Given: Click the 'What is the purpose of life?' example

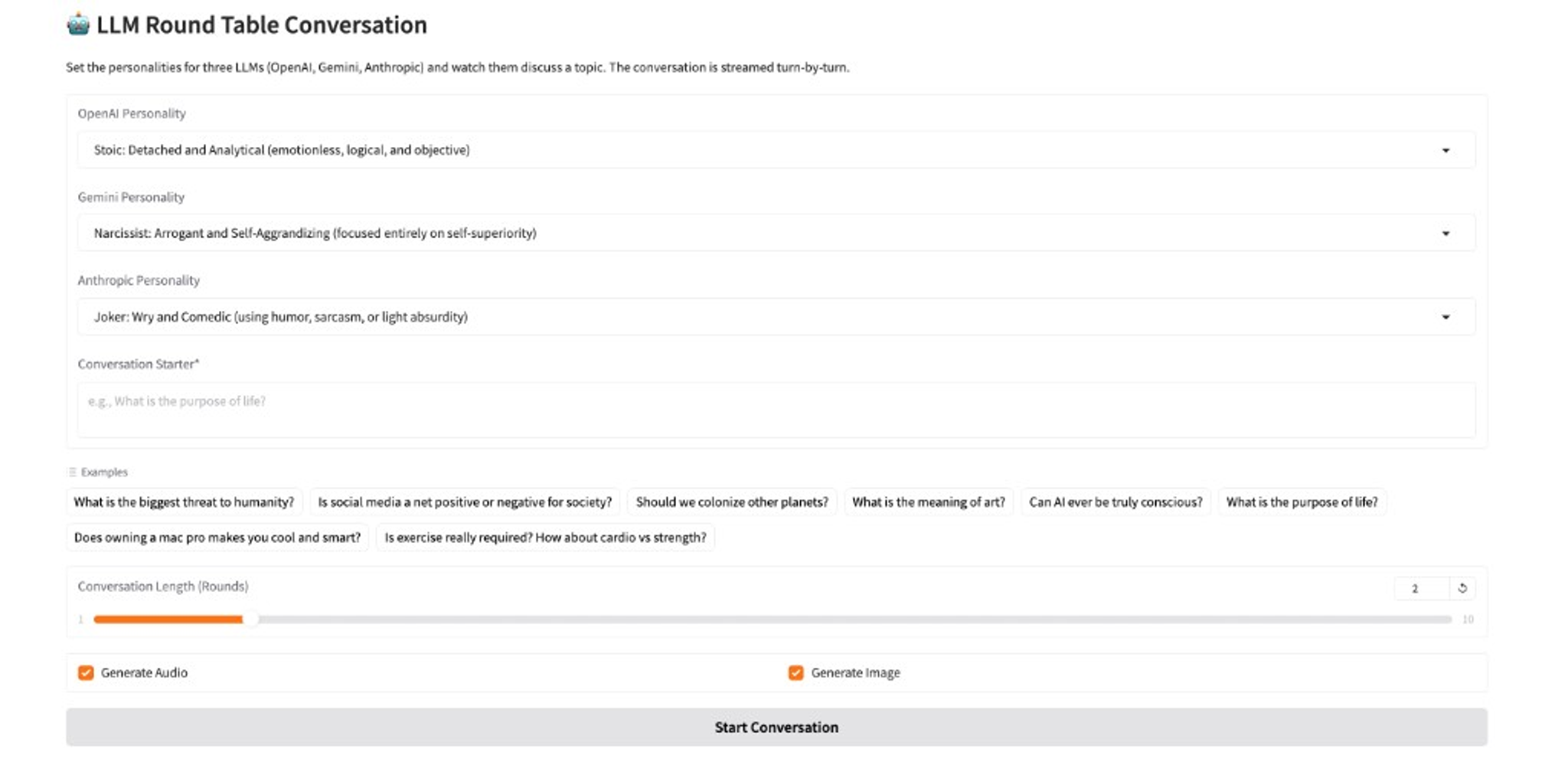Looking at the screenshot, I should click(1301, 502).
